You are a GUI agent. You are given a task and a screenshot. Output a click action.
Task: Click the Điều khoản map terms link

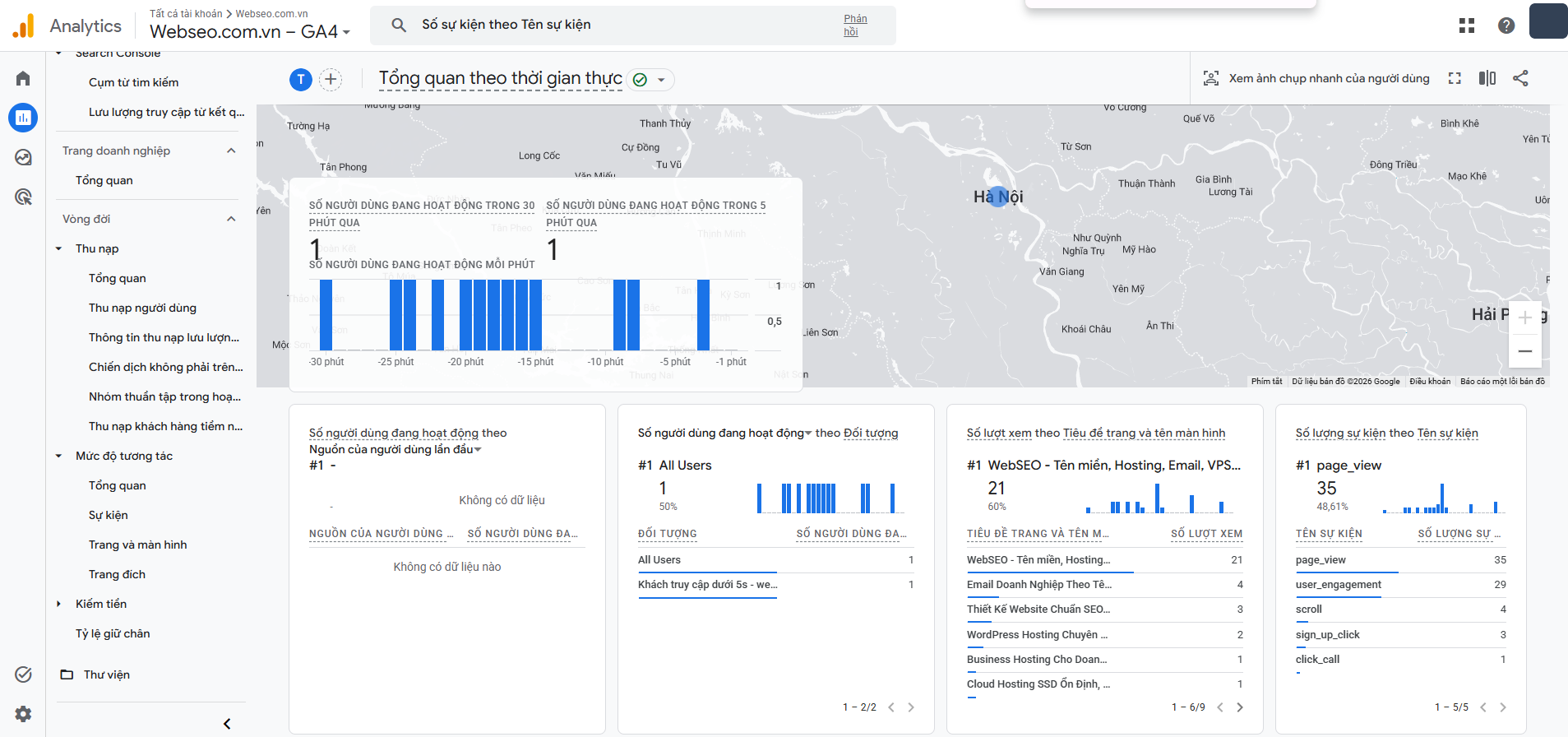1430,382
